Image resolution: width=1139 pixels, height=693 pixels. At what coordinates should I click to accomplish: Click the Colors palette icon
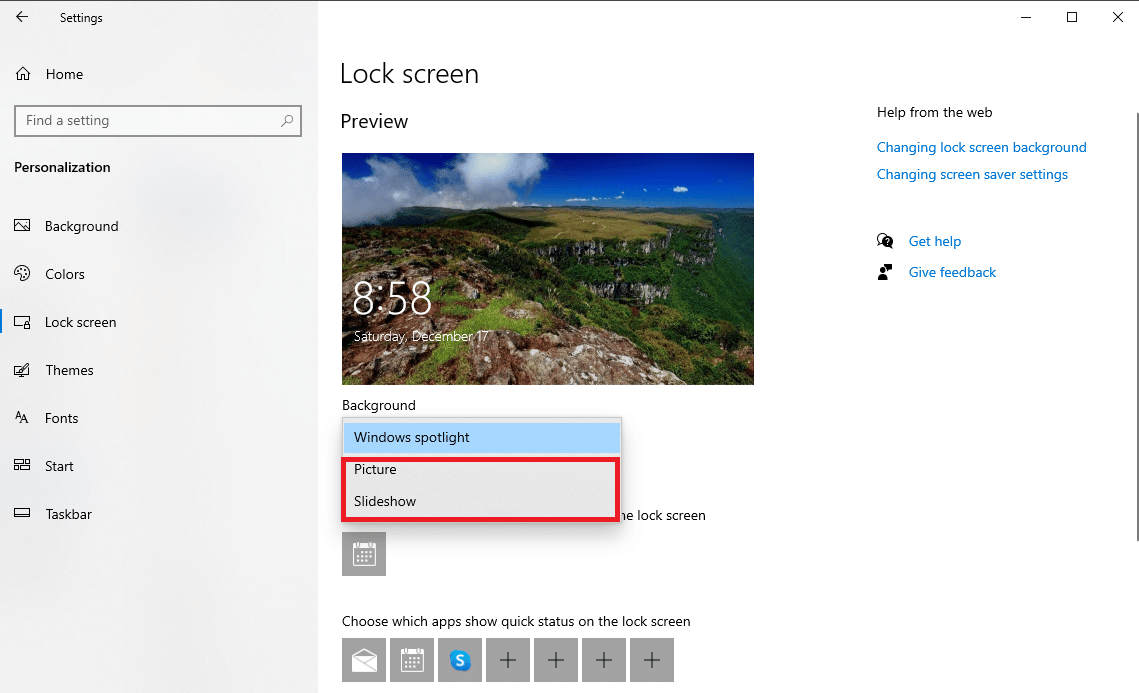click(x=22, y=273)
